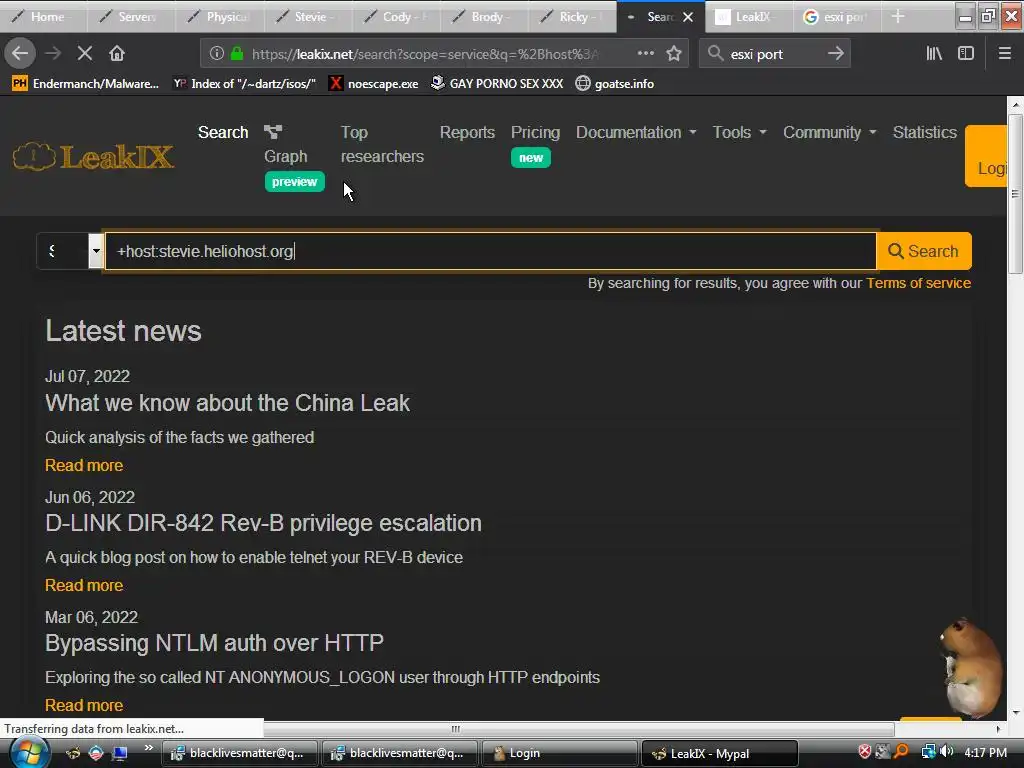Open the Terms of service link
The width and height of the screenshot is (1024, 768).
[x=918, y=283]
